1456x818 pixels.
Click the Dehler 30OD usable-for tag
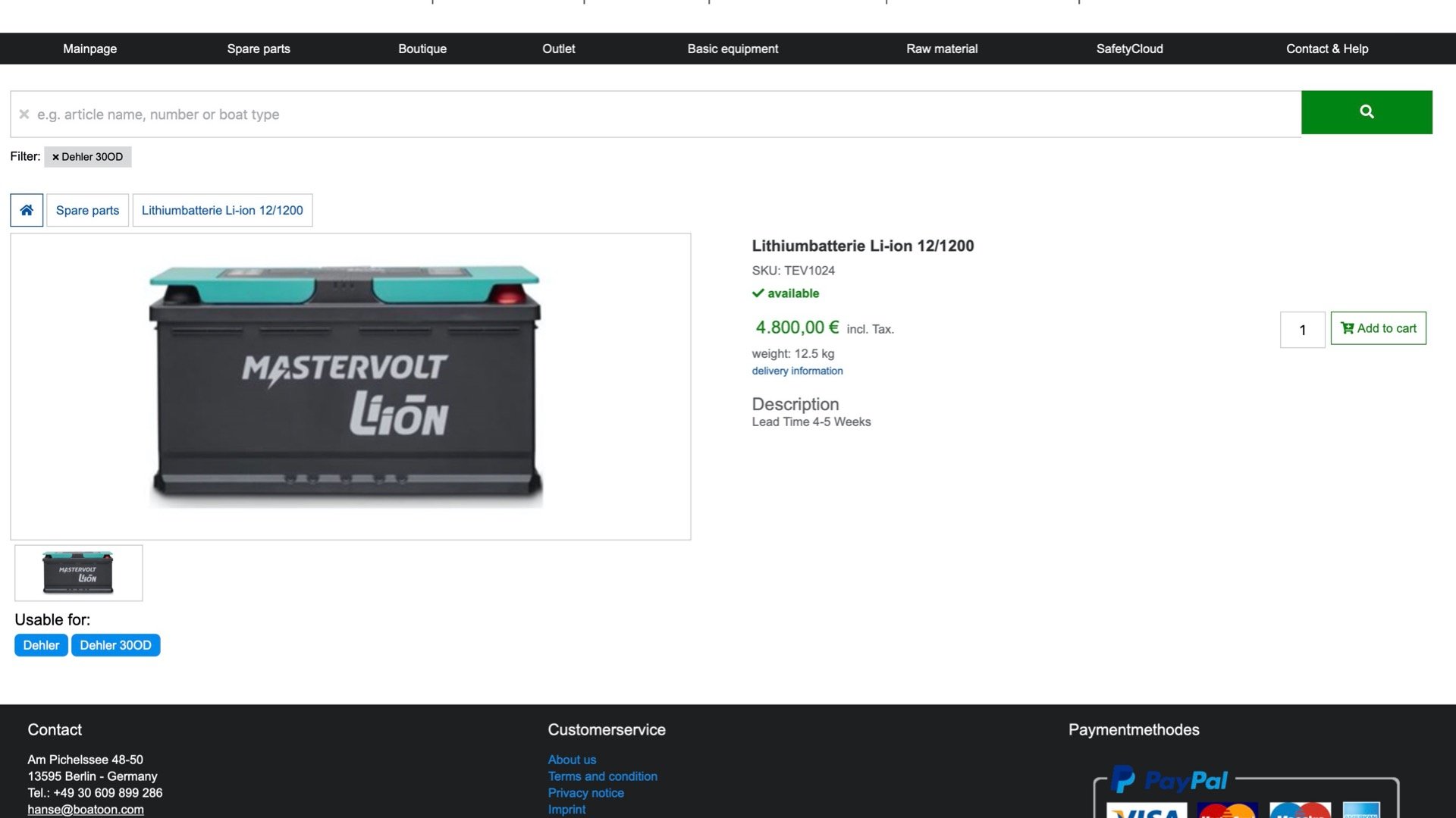point(115,645)
